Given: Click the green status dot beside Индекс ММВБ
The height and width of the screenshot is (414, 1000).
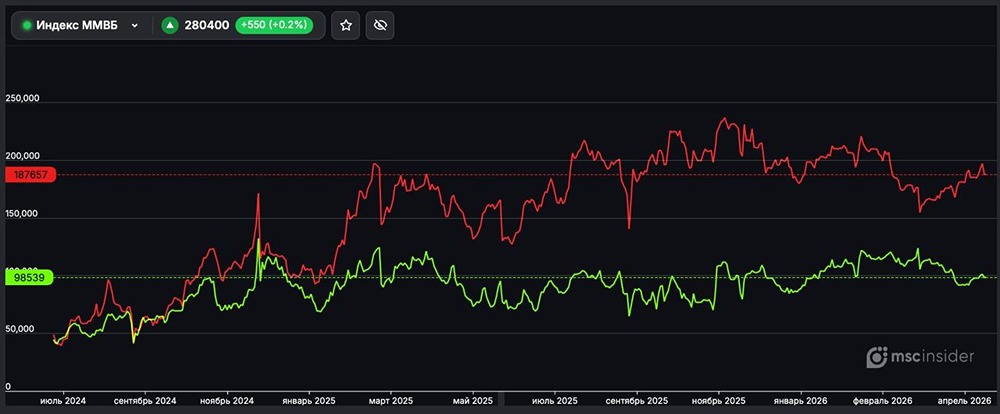Looking at the screenshot, I should tap(27, 25).
